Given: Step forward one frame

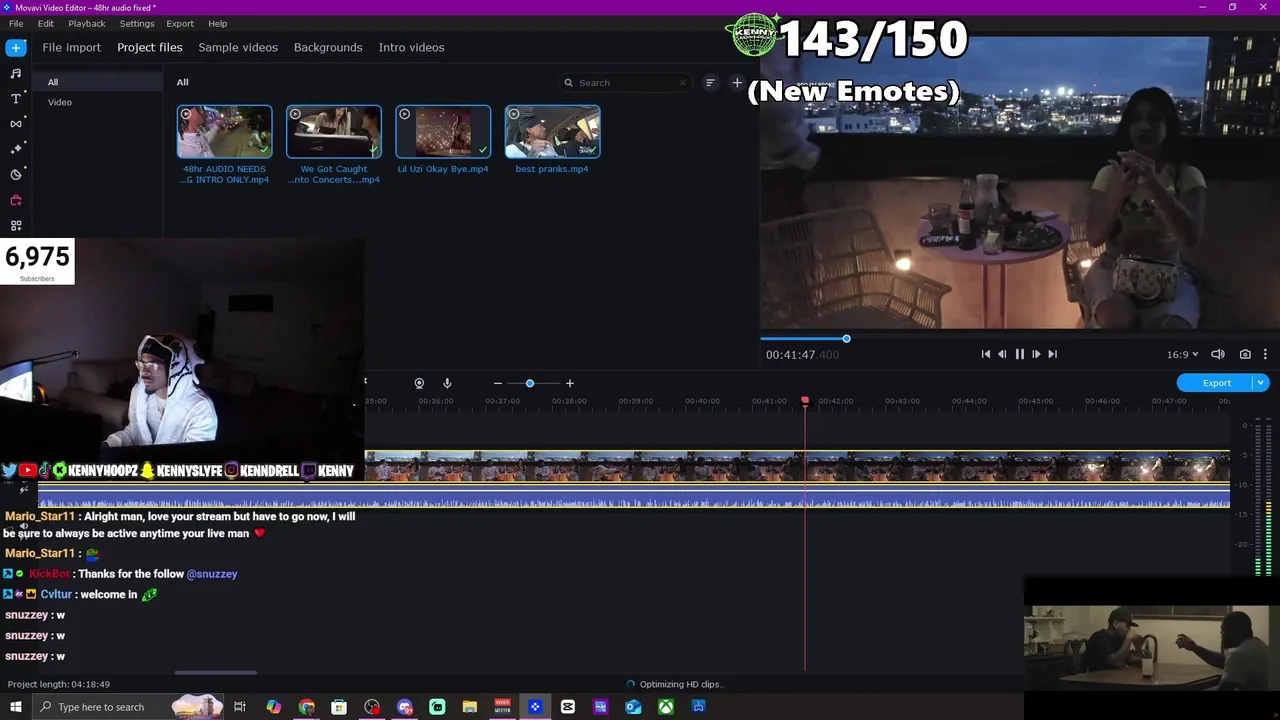Looking at the screenshot, I should 1036,354.
